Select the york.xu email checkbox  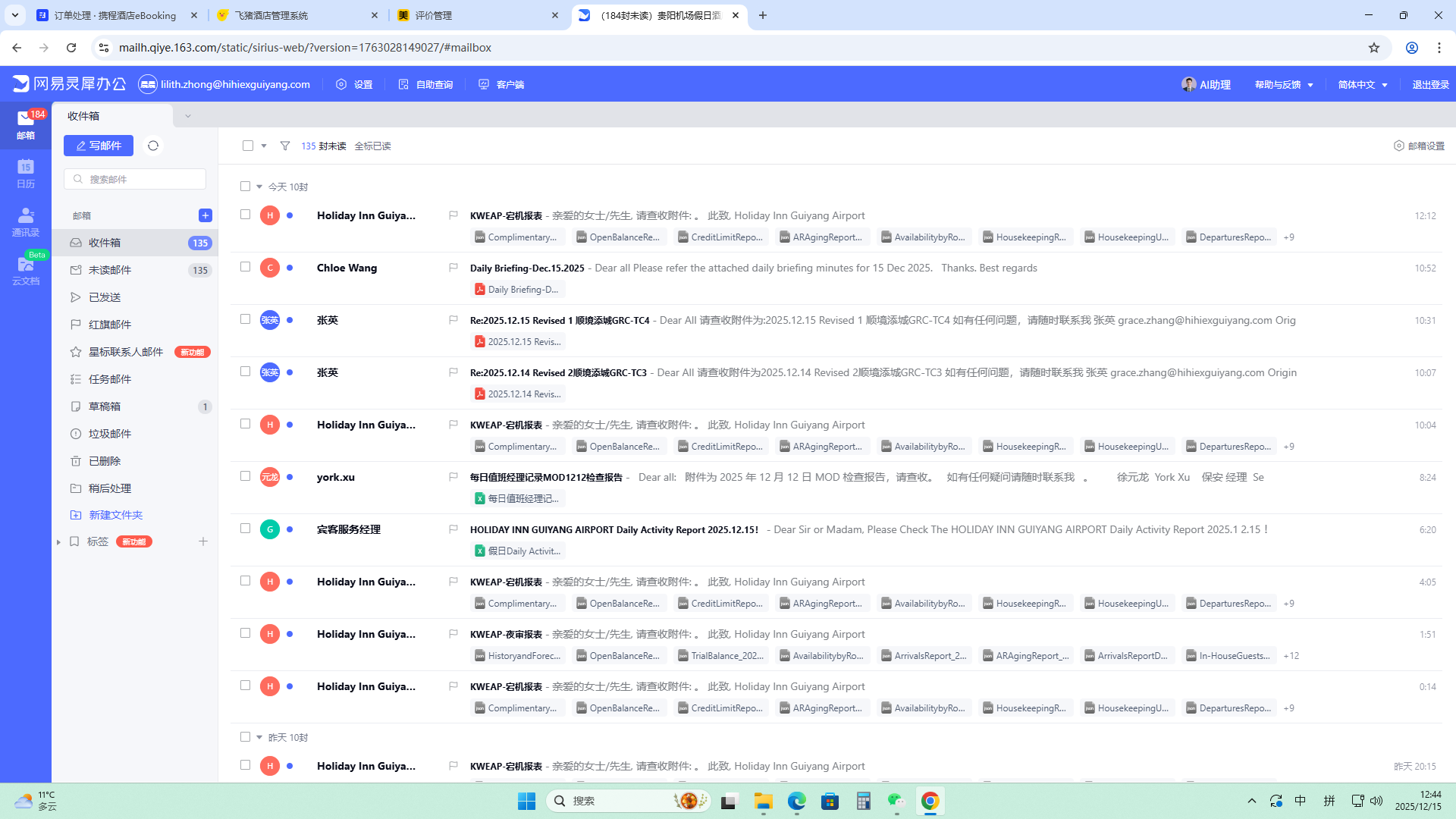[245, 476]
